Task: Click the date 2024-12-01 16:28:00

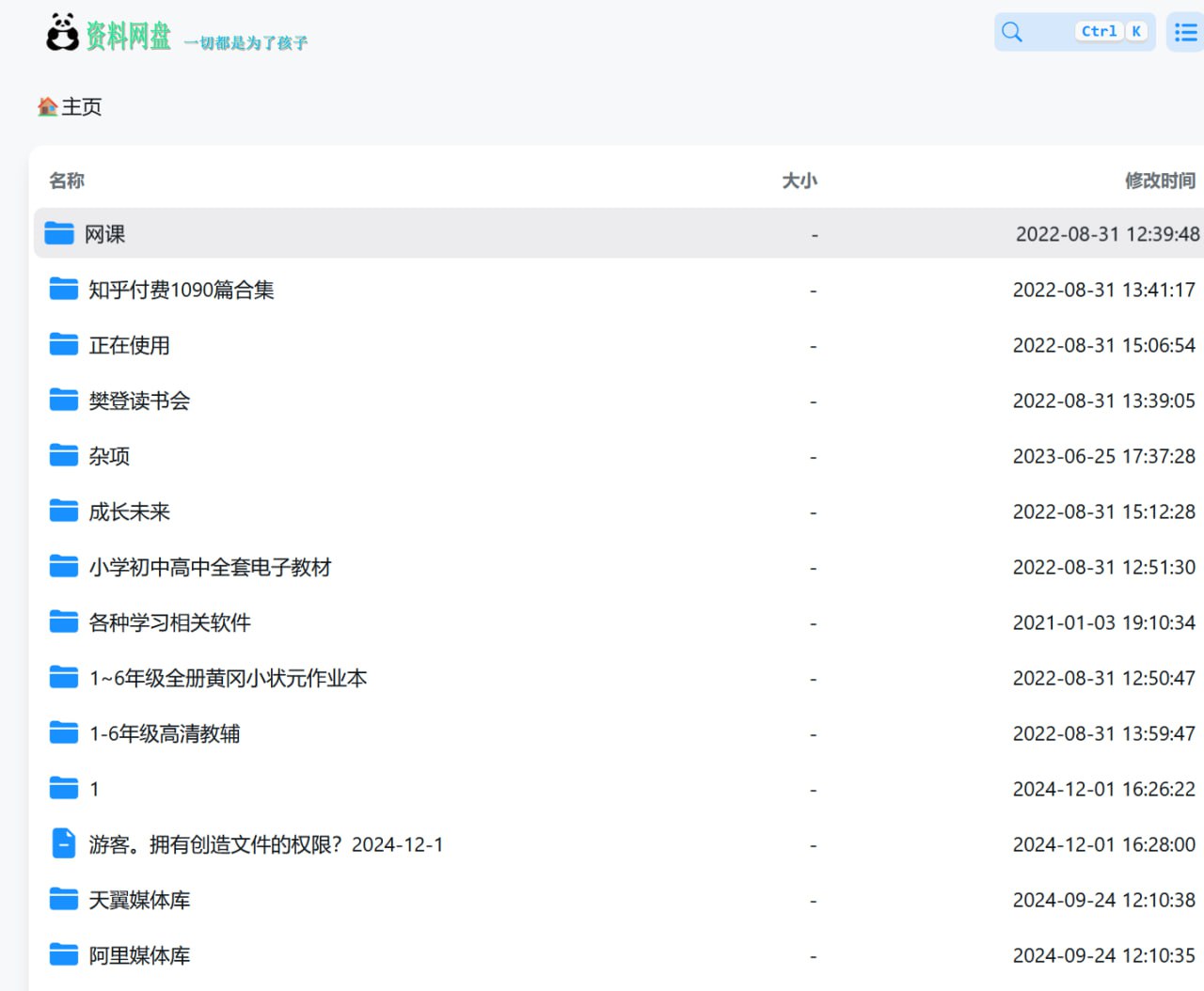Action: click(1103, 844)
